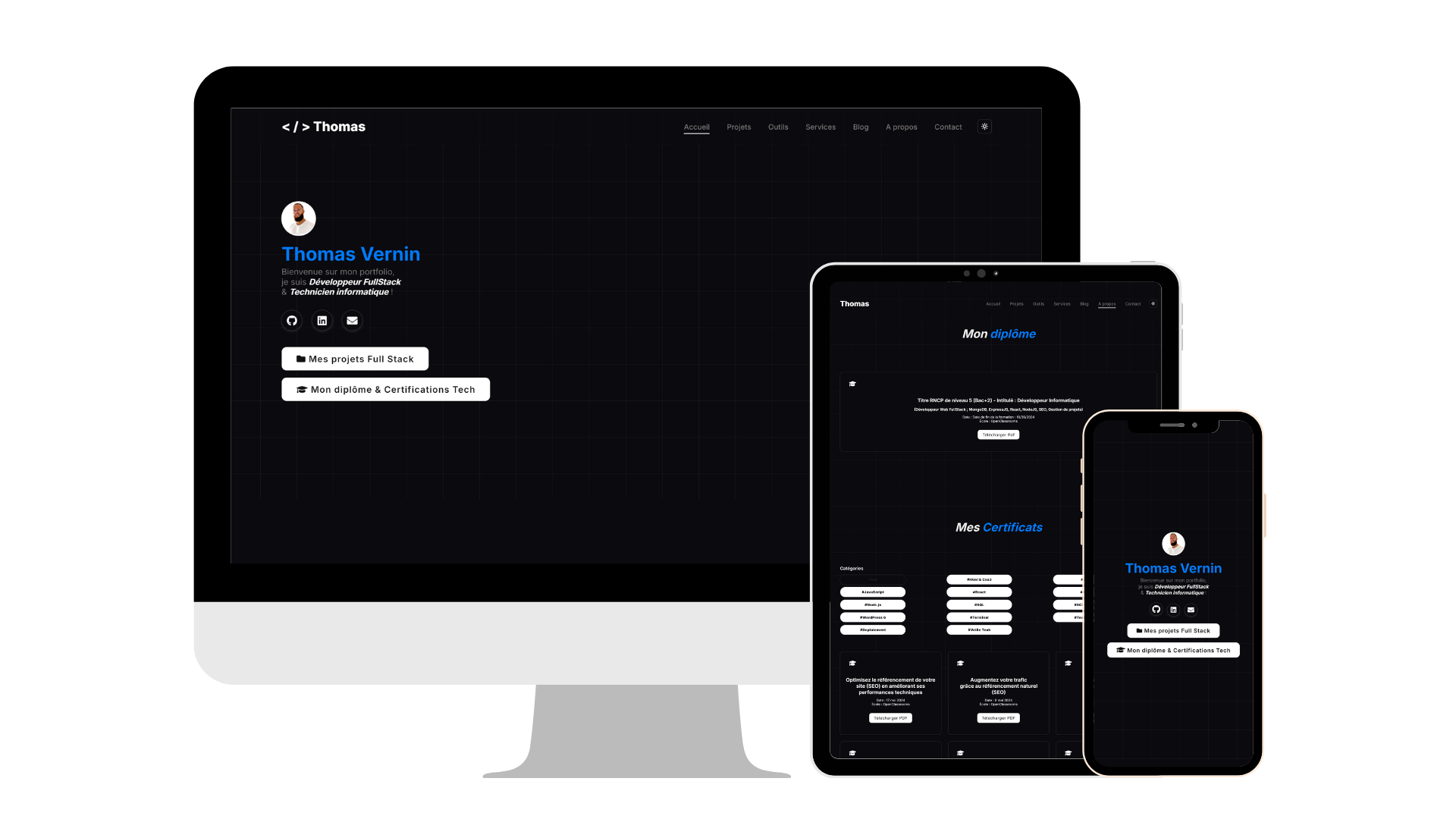1456x819 pixels.
Task: Expand the Services navigation section
Action: [819, 127]
